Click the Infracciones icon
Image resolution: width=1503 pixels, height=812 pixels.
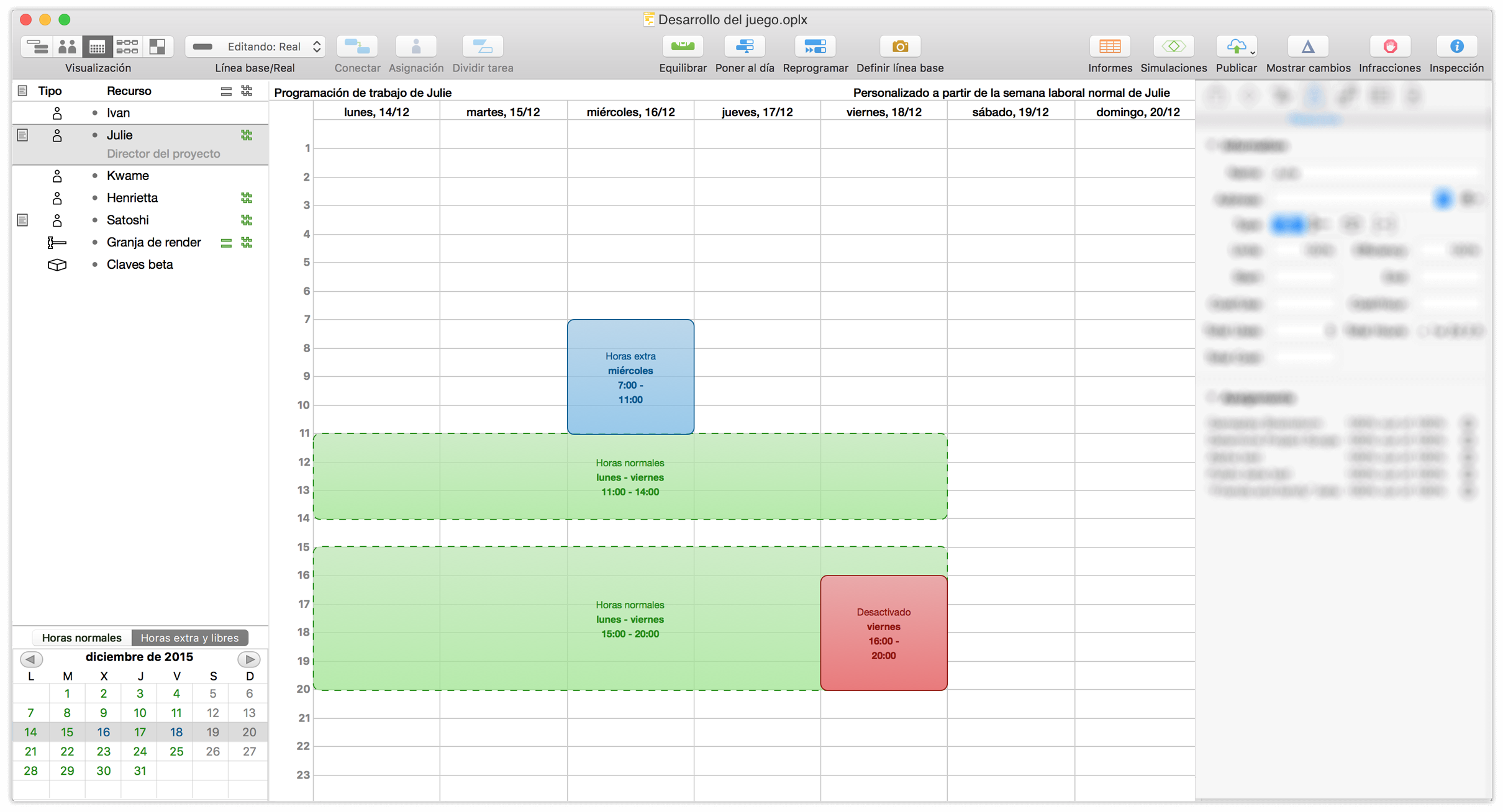(1390, 46)
